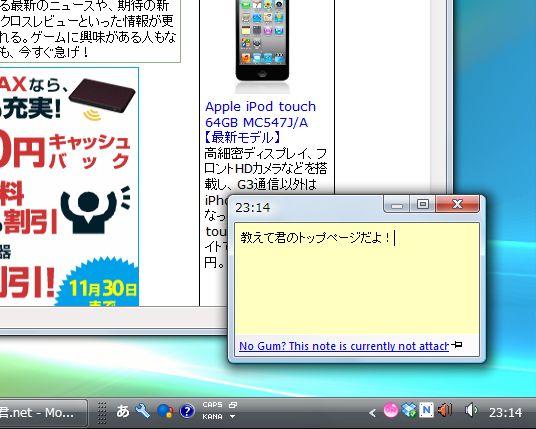Click the blue 'N' tray icon
The width and height of the screenshot is (536, 429).
(426, 410)
